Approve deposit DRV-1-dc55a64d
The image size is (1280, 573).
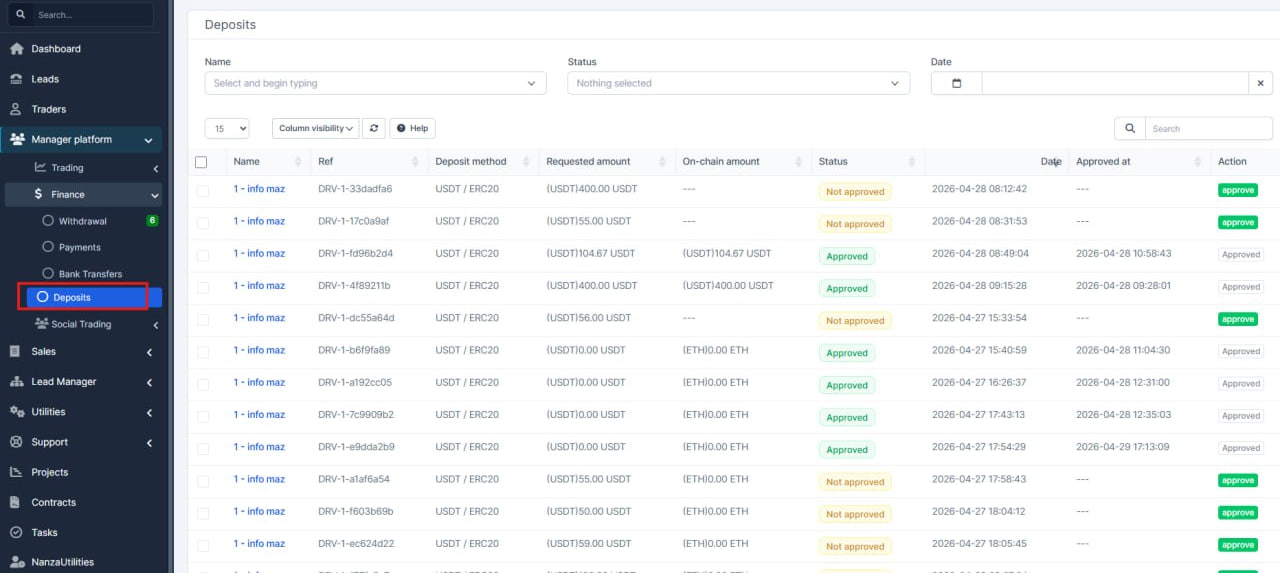(x=1237, y=319)
